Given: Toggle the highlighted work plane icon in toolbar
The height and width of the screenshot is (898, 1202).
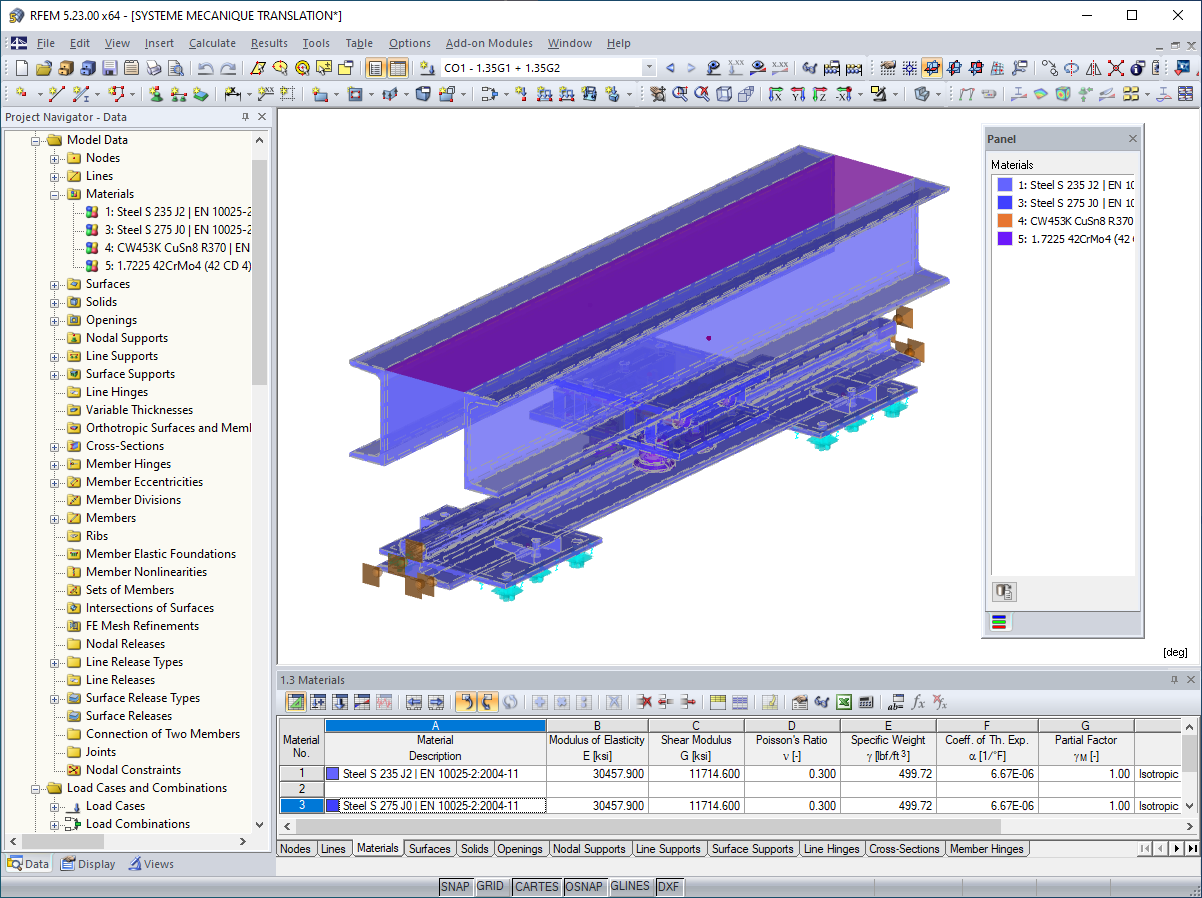Looking at the screenshot, I should click(x=932, y=68).
